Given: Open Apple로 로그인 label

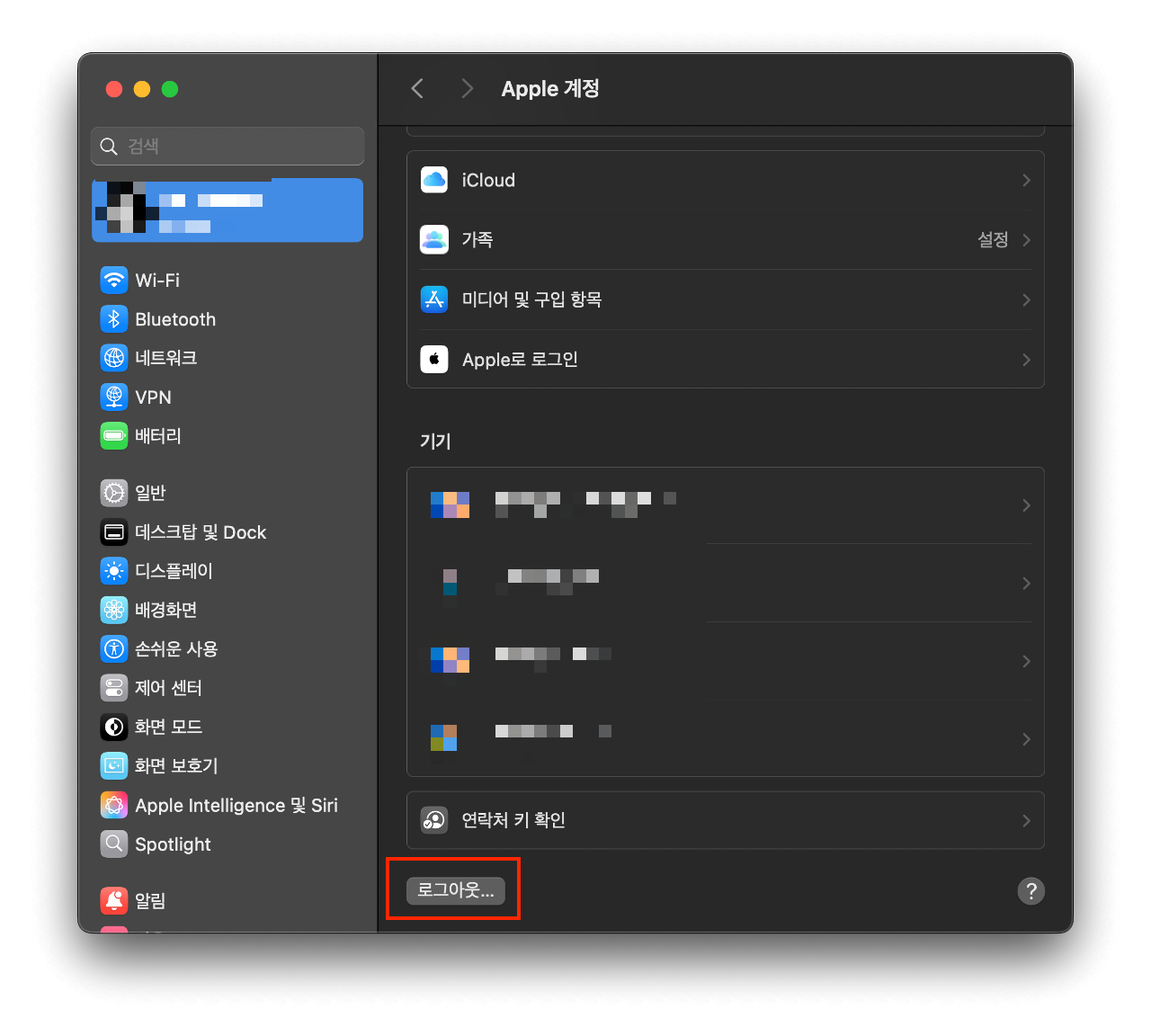Looking at the screenshot, I should click(520, 359).
